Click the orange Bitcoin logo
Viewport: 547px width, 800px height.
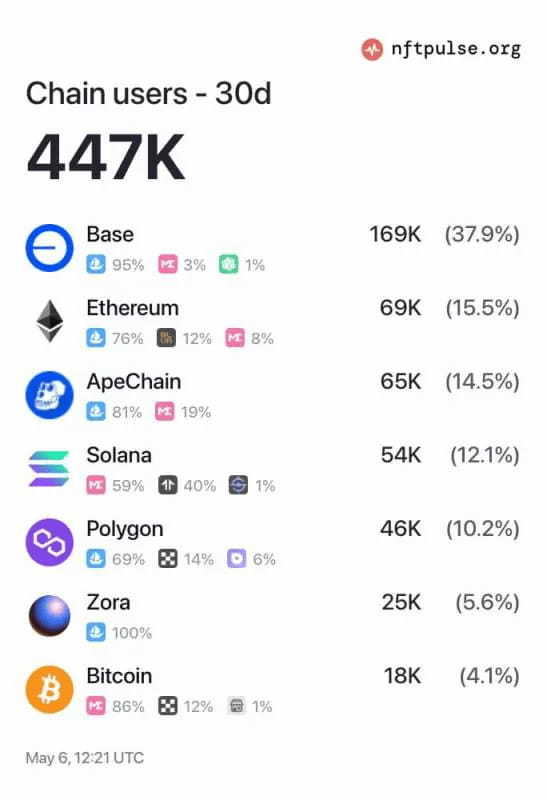pos(49,689)
